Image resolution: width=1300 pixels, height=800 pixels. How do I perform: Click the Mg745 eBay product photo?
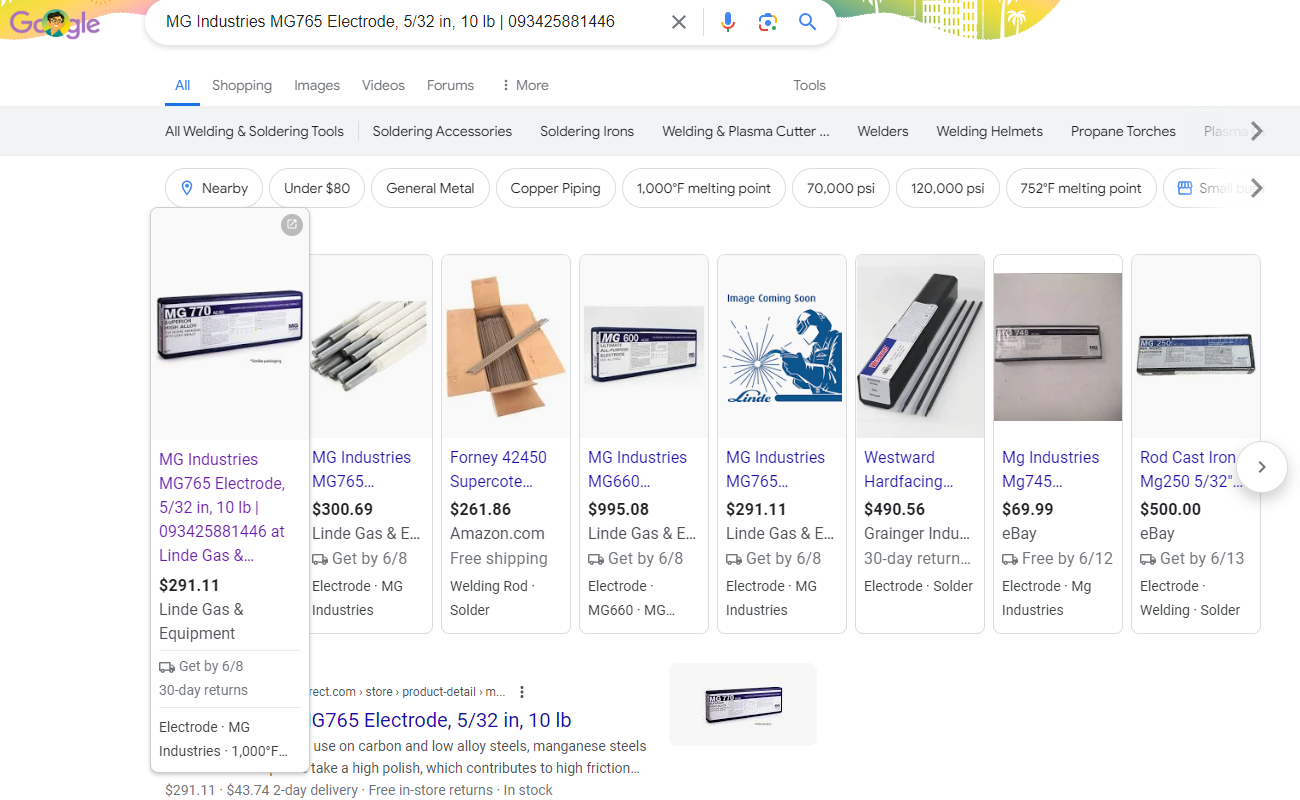click(x=1058, y=346)
